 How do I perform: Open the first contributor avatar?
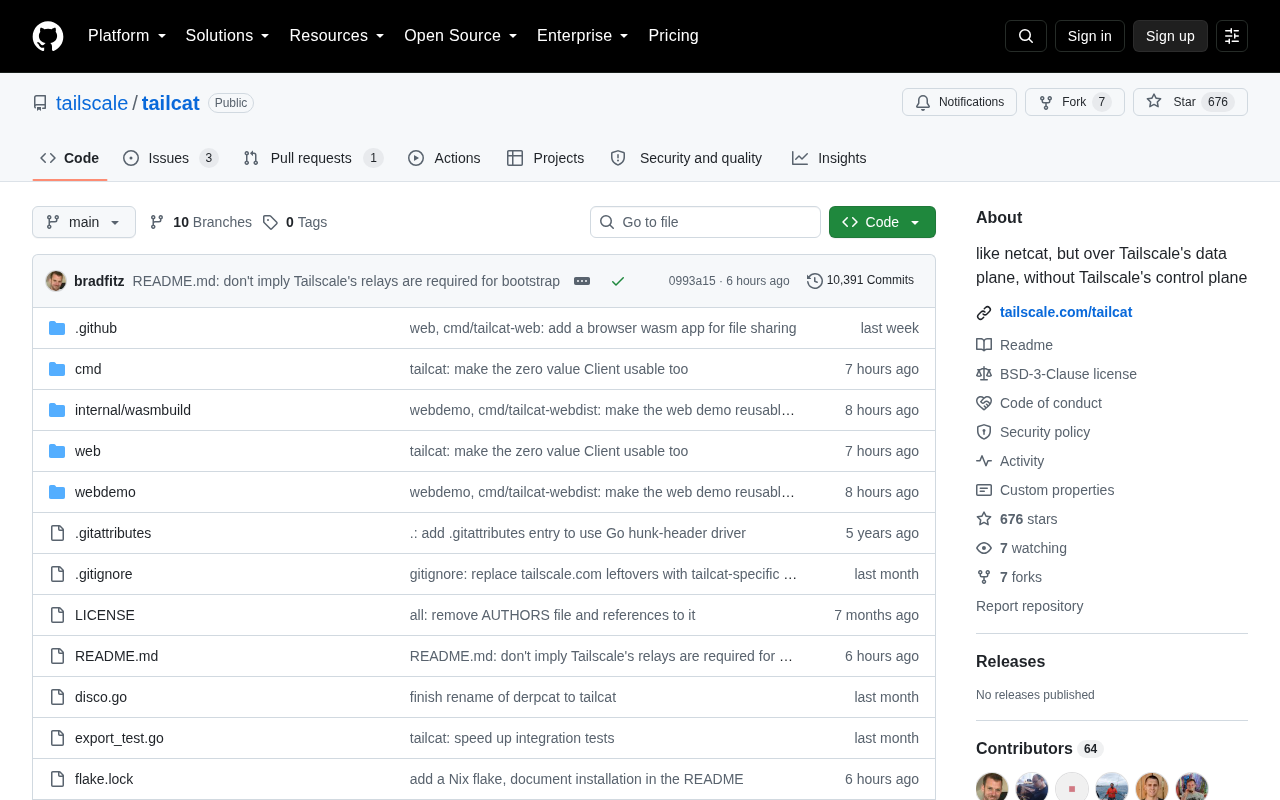tap(992, 788)
